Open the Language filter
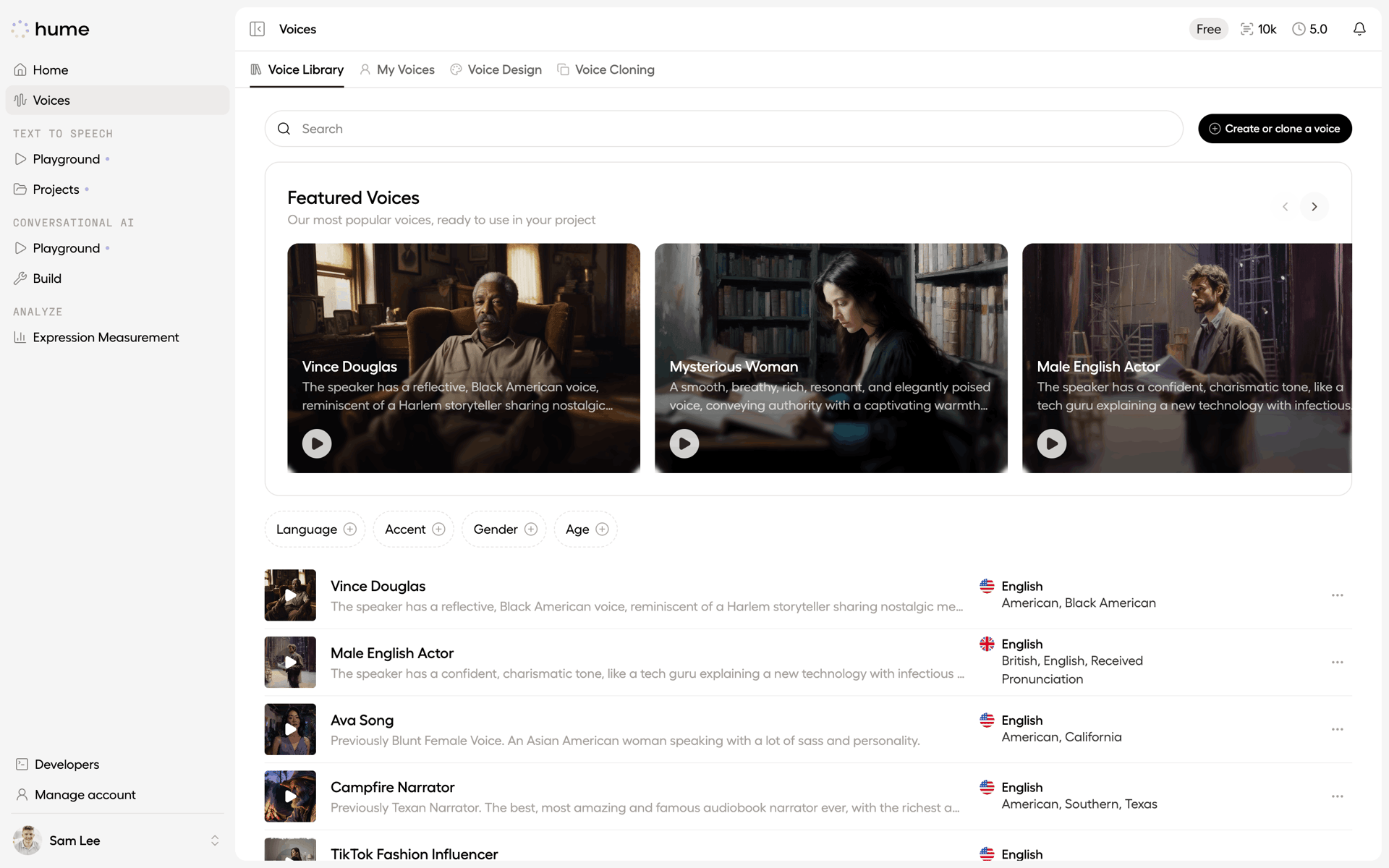Image resolution: width=1389 pixels, height=868 pixels. coord(315,529)
